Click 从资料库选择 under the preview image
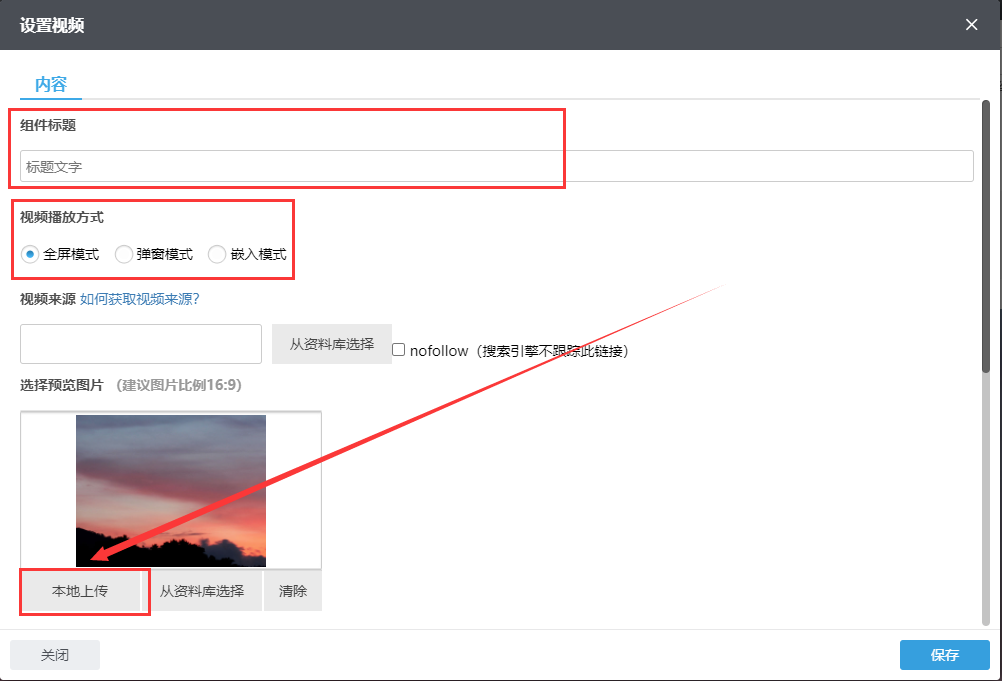Image resolution: width=1002 pixels, height=681 pixels. tap(202, 591)
